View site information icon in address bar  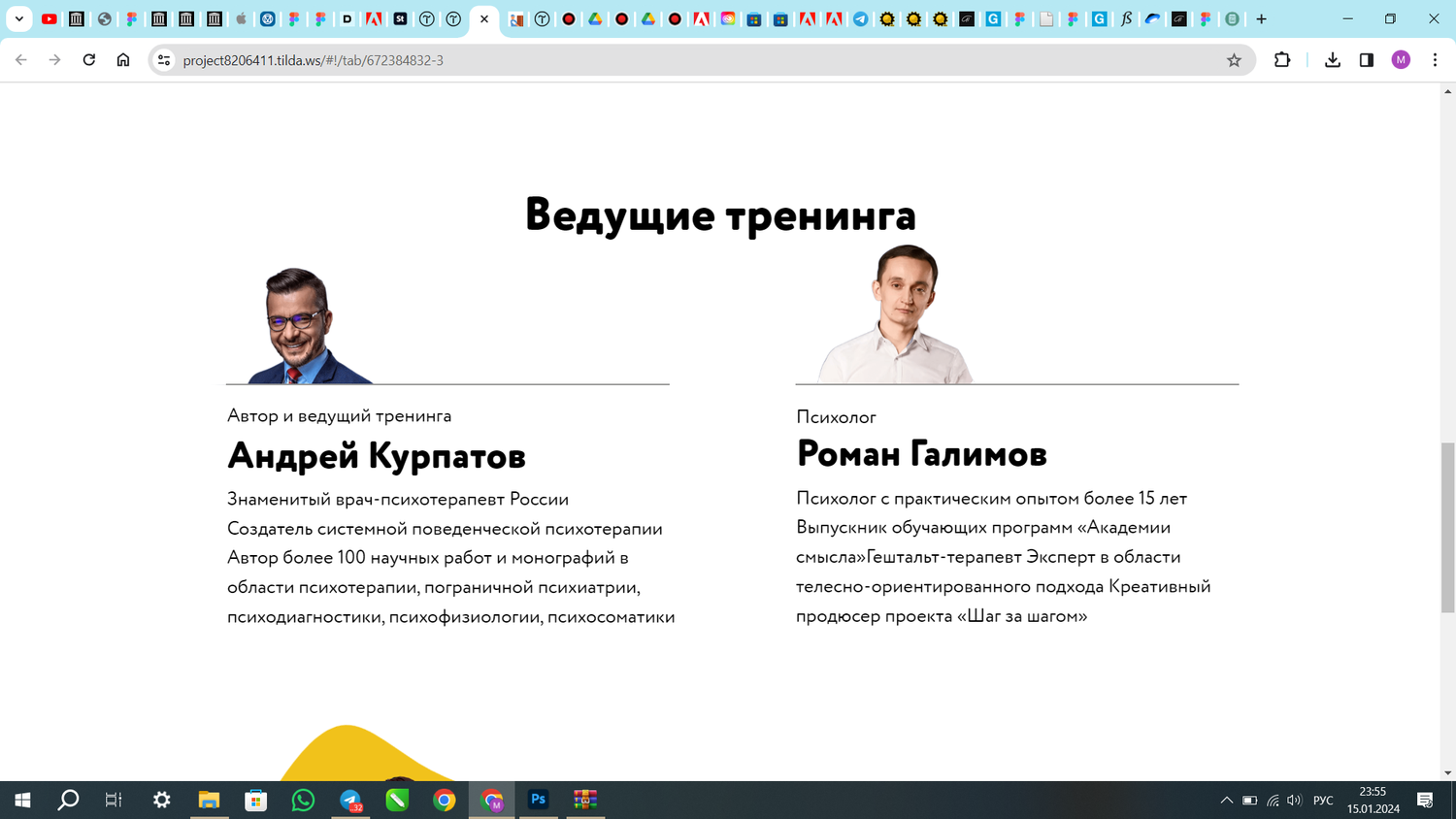pyautogui.click(x=164, y=60)
